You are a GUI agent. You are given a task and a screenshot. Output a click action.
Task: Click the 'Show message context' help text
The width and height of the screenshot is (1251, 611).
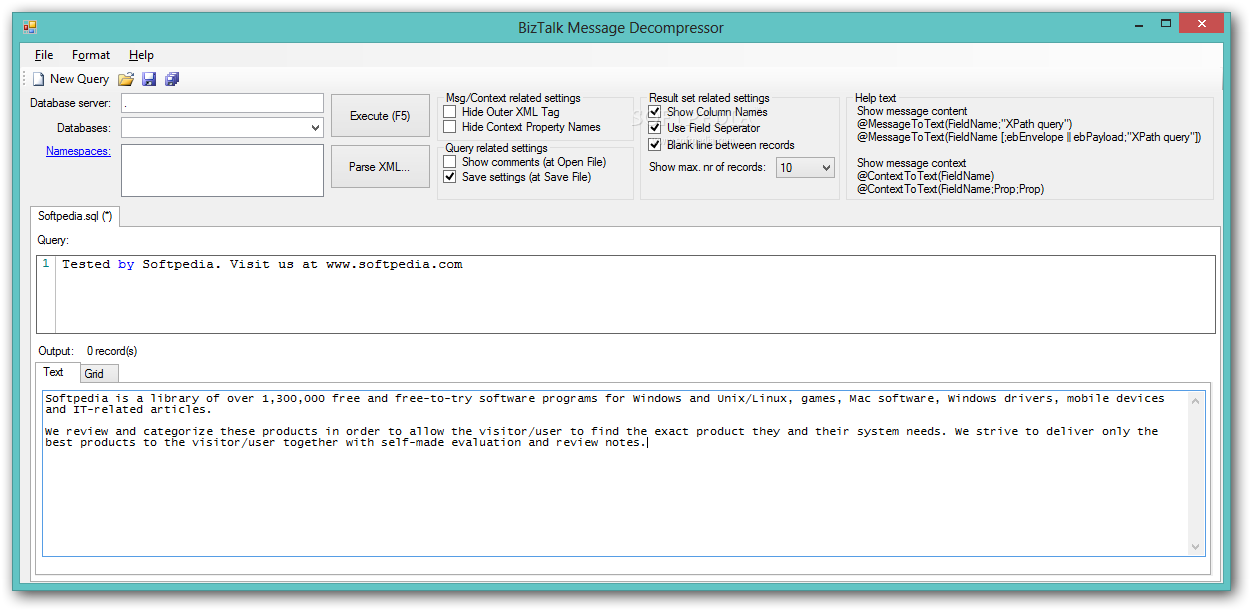click(x=911, y=163)
